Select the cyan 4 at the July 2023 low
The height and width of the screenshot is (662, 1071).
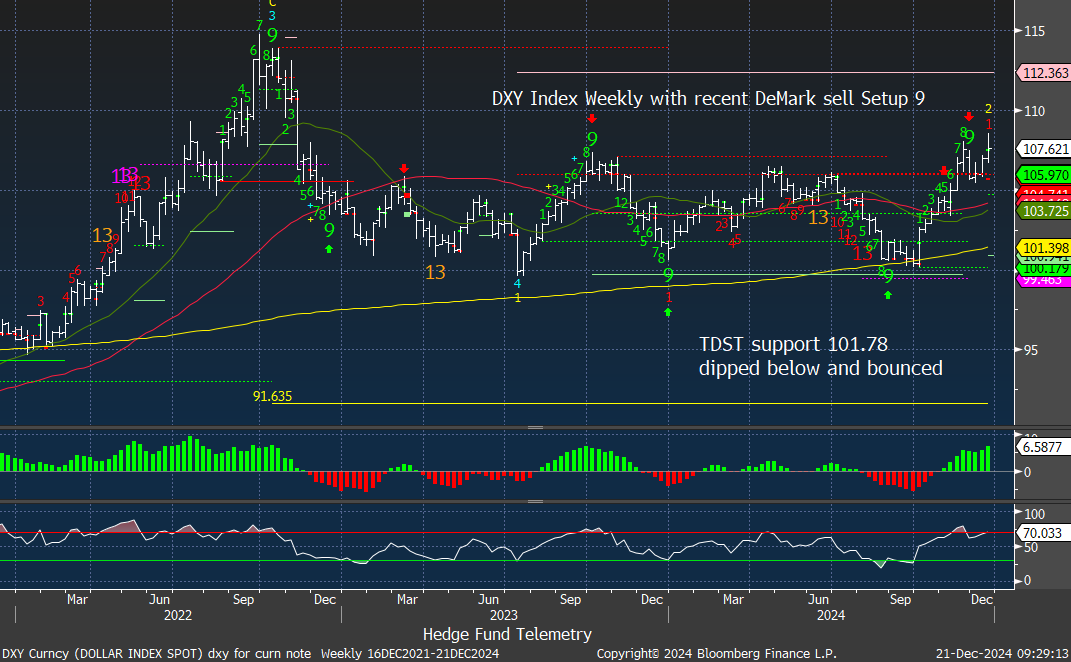[518, 284]
